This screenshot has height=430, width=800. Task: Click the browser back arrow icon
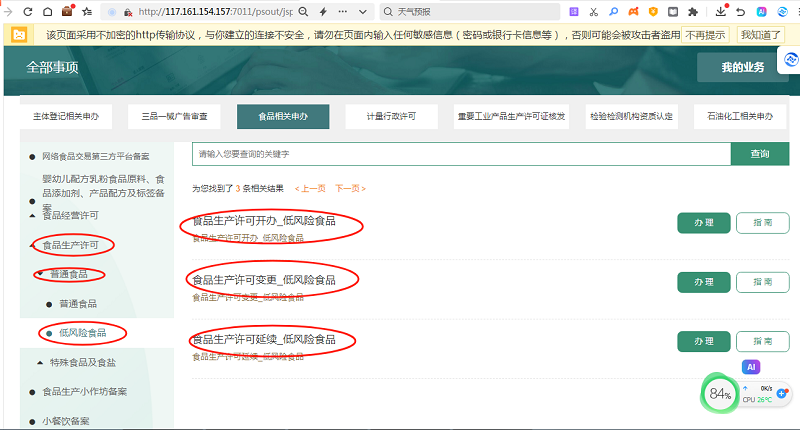(x=9, y=11)
